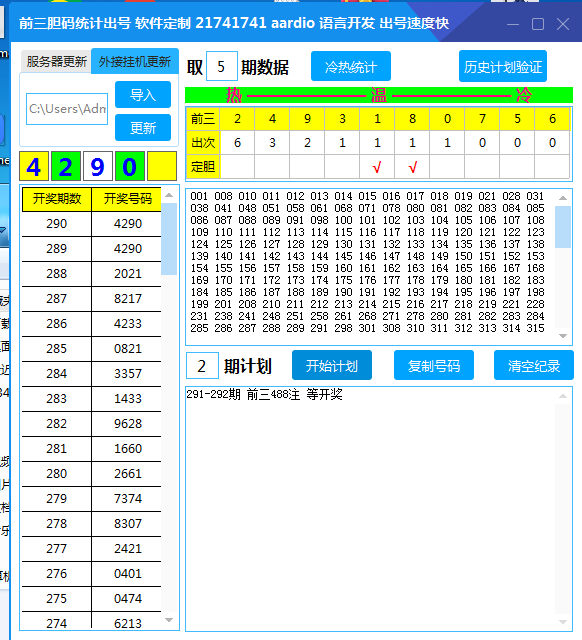Switch to the 外接挂机更新 tab
Screen dimensions: 582x640
[x=135, y=61]
